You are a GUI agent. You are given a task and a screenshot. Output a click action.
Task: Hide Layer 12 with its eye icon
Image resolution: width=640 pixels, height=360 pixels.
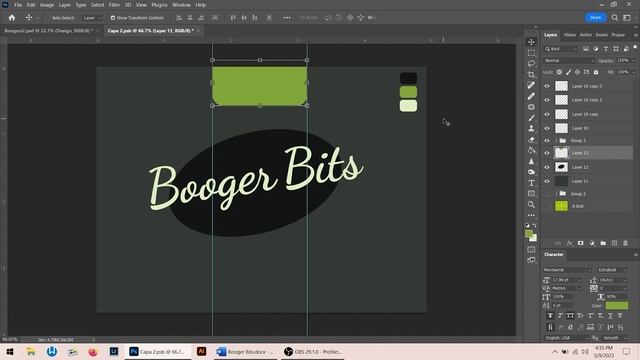[547, 167]
